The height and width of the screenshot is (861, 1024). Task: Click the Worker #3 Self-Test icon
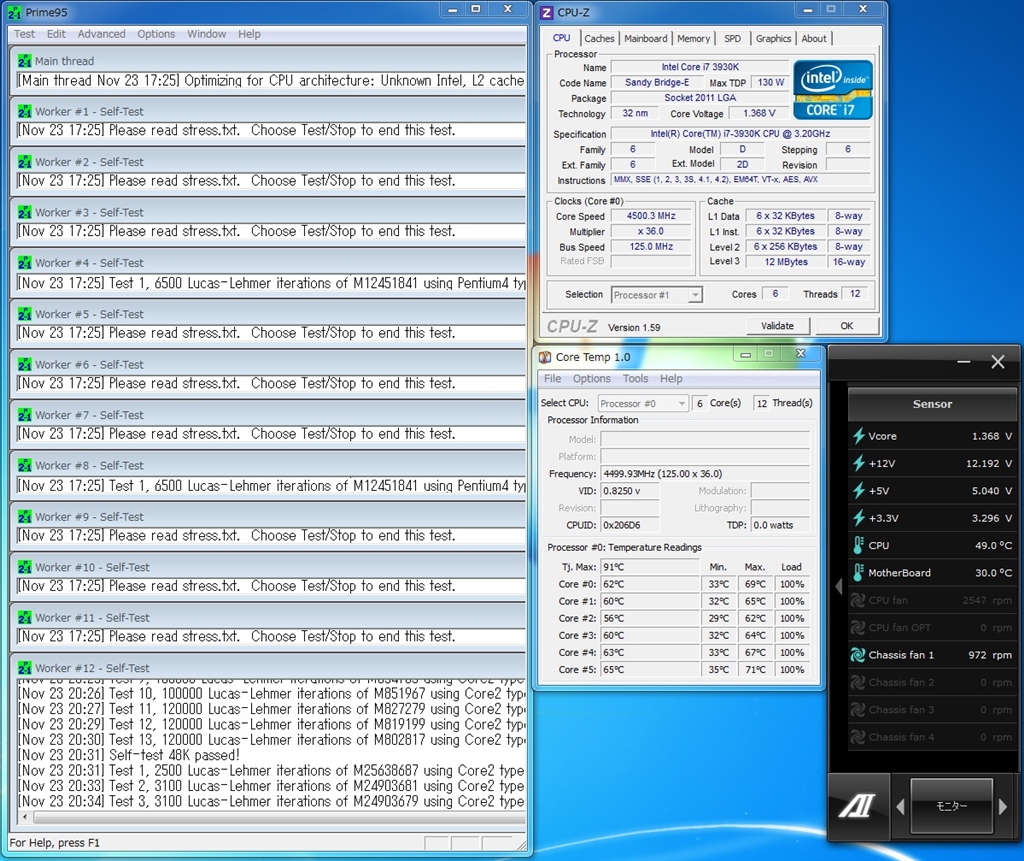25,212
